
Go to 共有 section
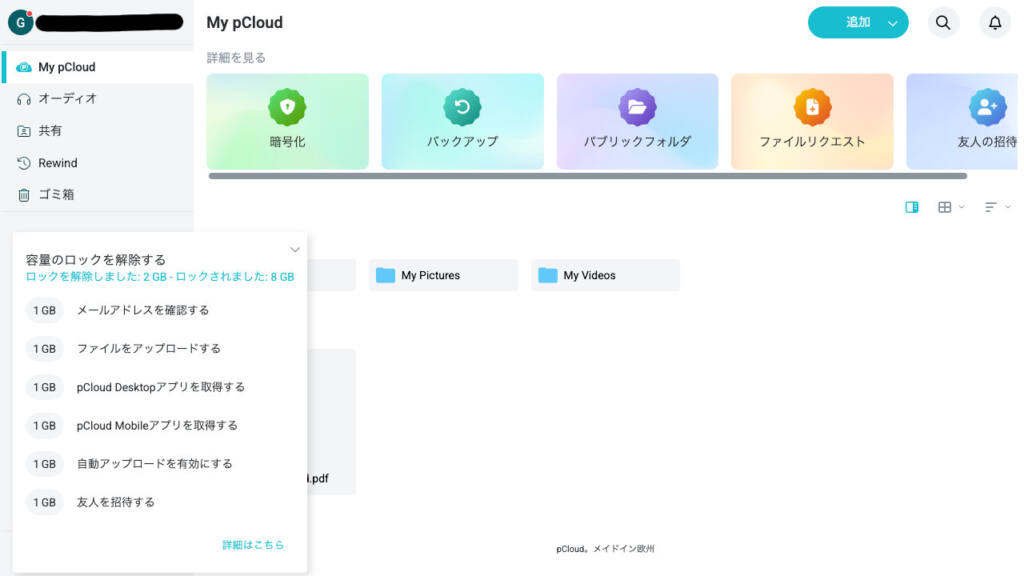point(98,131)
